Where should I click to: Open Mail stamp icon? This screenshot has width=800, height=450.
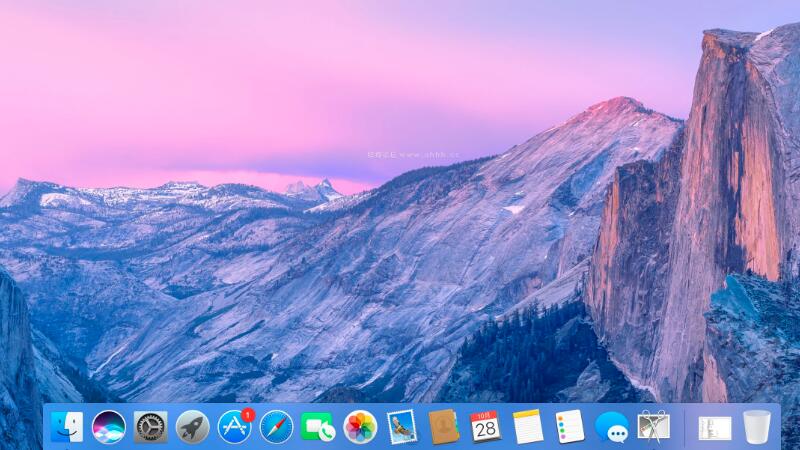[x=402, y=427]
